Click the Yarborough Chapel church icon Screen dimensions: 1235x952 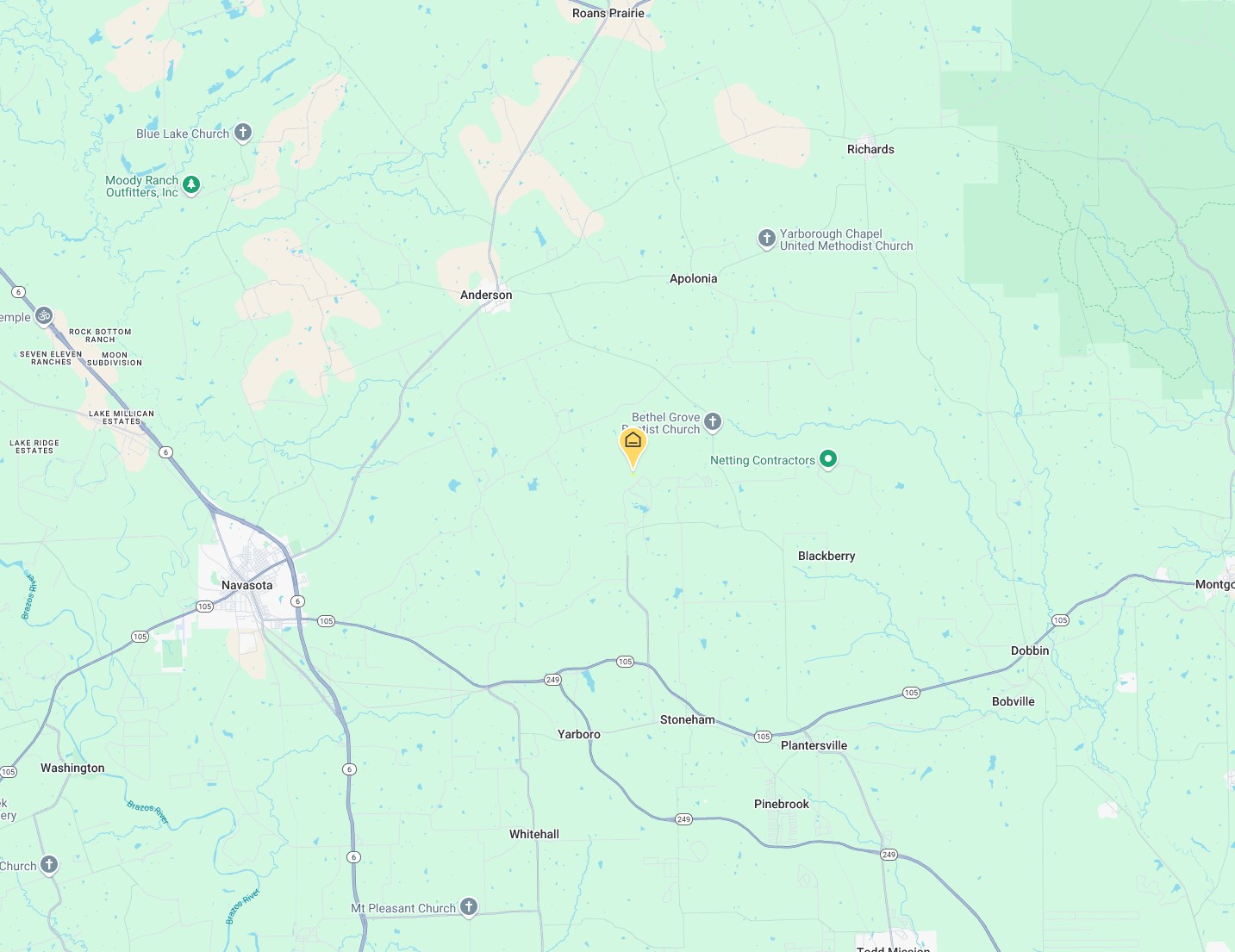point(767,239)
